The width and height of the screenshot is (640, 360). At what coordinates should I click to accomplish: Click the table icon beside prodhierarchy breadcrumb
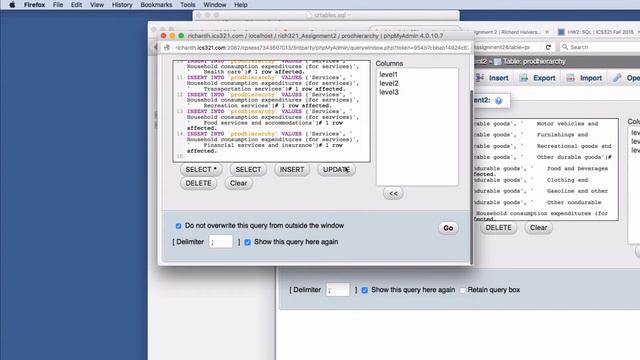click(498, 62)
